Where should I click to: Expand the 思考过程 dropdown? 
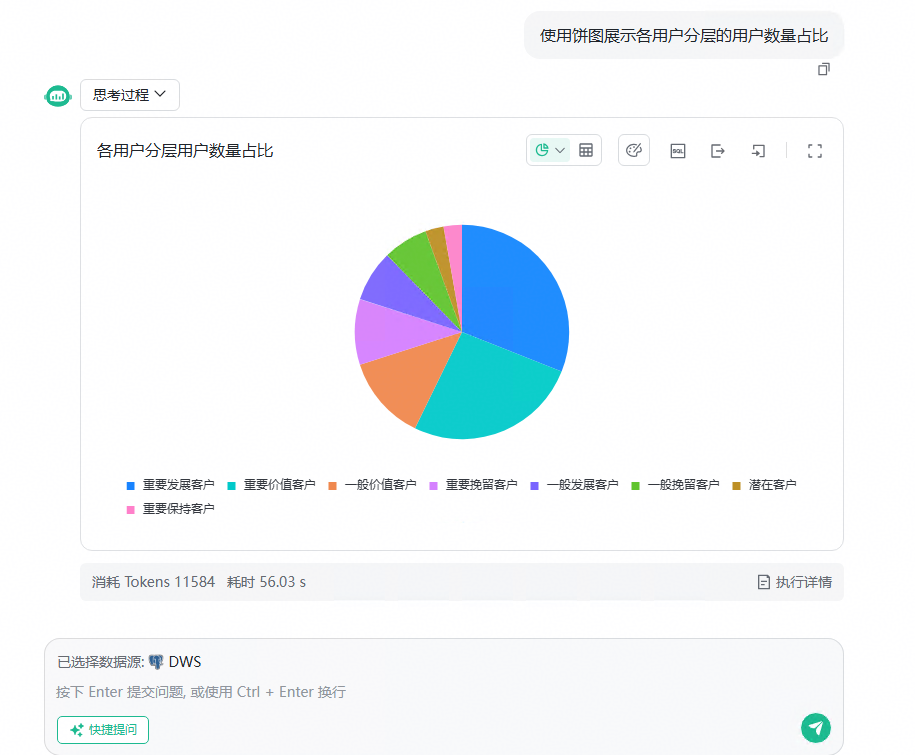pyautogui.click(x=130, y=95)
